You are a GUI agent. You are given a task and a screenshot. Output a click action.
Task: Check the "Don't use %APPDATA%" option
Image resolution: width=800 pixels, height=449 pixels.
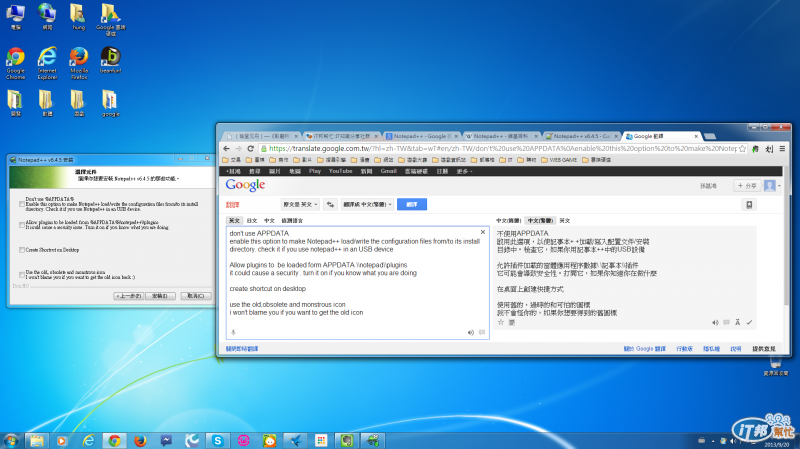click(x=21, y=204)
